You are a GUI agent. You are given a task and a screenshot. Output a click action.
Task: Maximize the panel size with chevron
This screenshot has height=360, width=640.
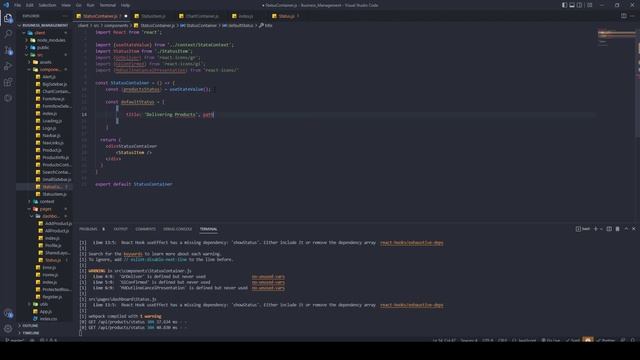(x=626, y=229)
